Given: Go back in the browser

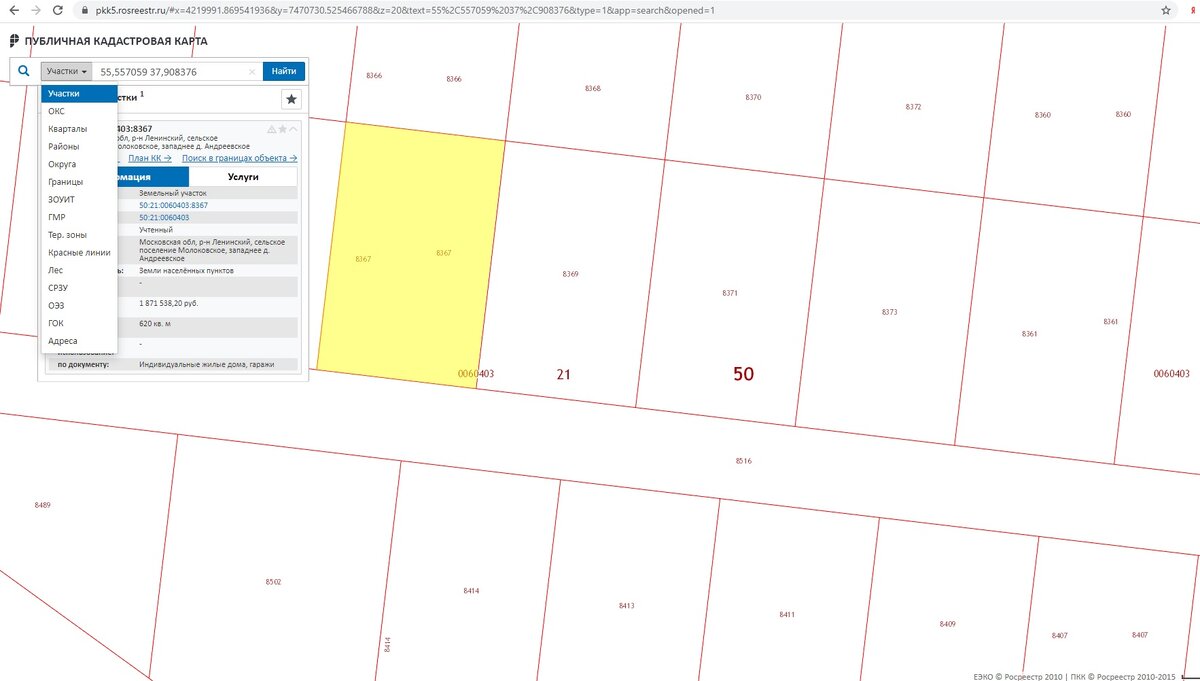Looking at the screenshot, I should (x=12, y=9).
